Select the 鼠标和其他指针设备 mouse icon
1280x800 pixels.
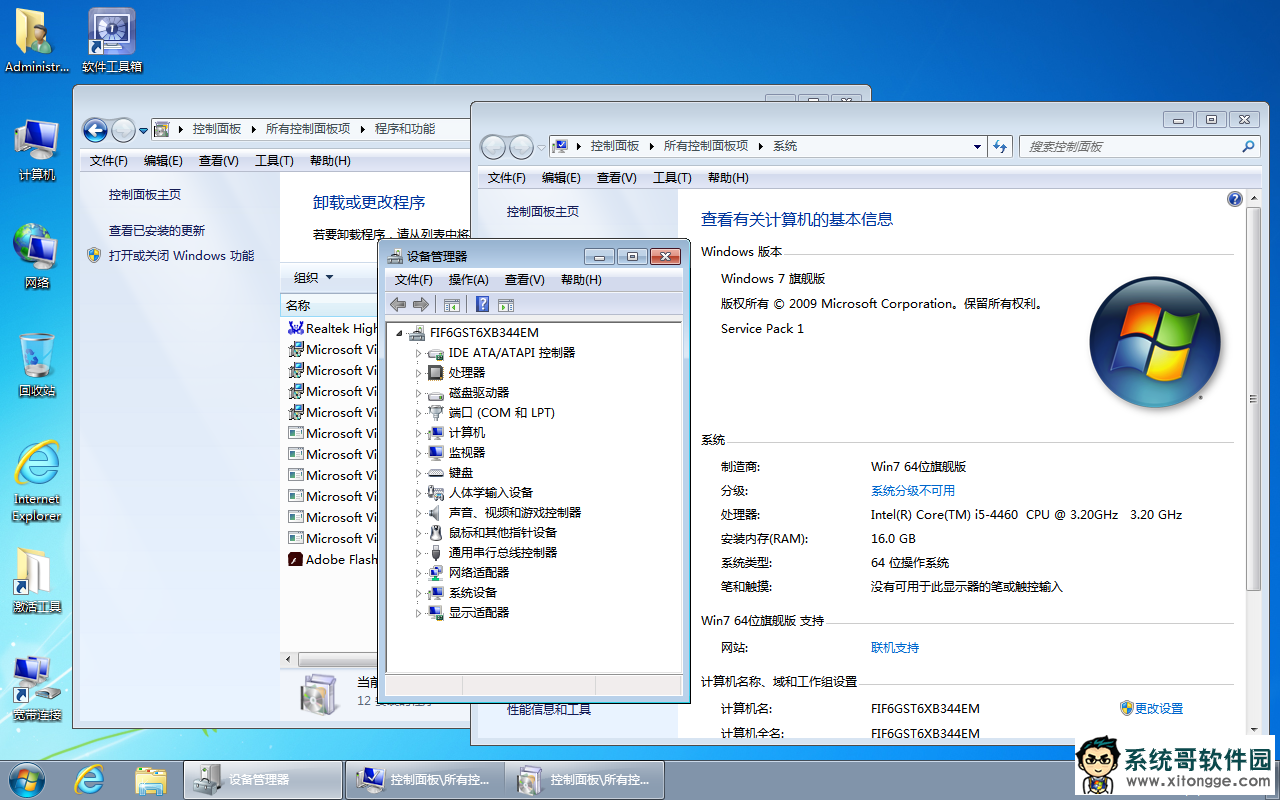click(x=435, y=533)
